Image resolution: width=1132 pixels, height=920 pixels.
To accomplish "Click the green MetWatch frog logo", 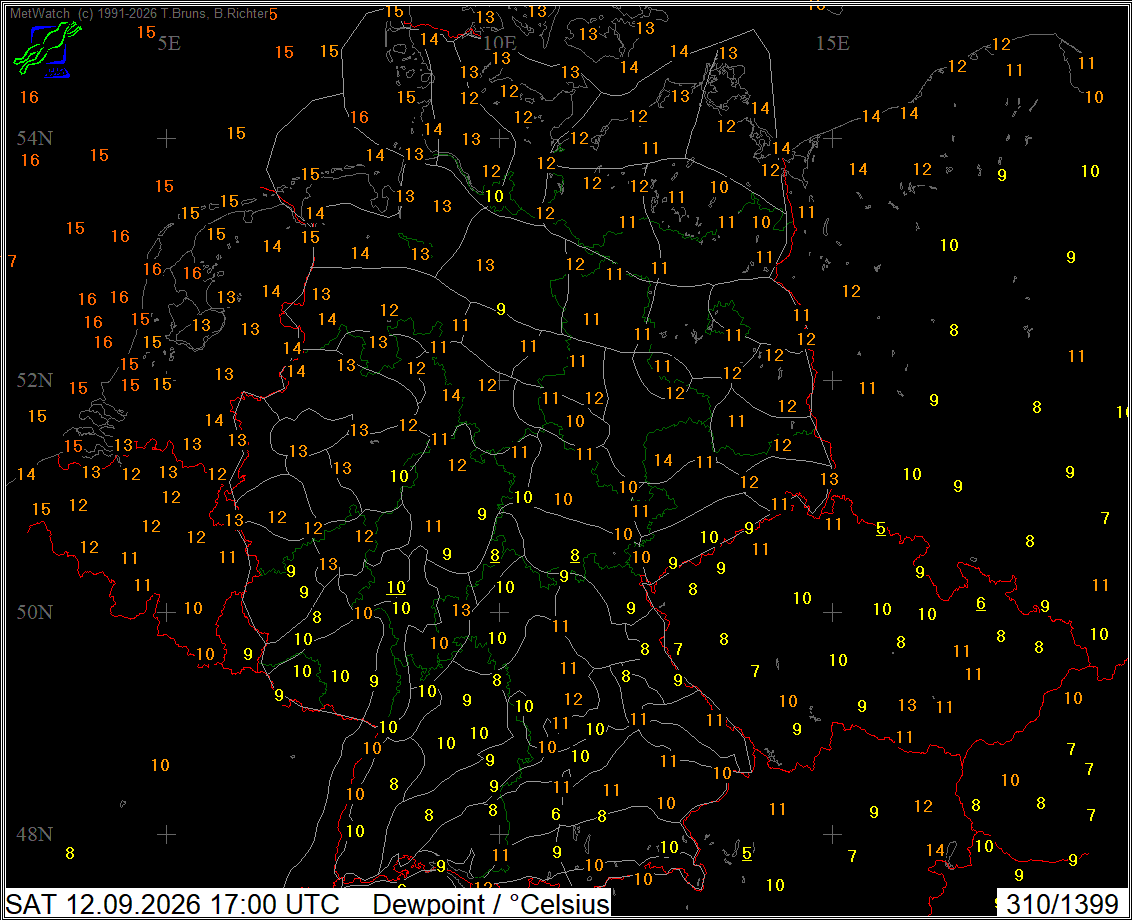I will 47,49.
